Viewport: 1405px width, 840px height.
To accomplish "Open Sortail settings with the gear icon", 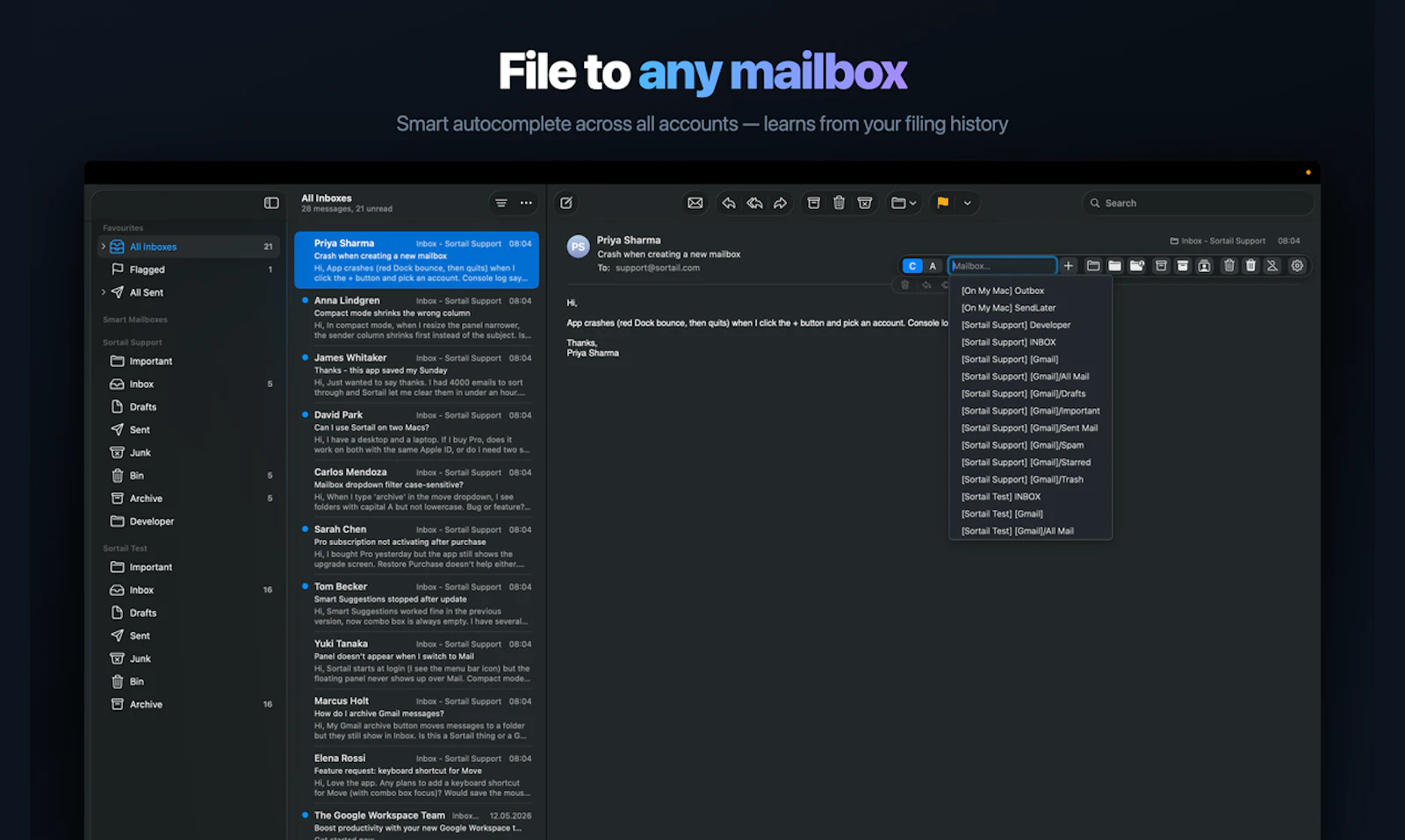I will click(x=1297, y=266).
